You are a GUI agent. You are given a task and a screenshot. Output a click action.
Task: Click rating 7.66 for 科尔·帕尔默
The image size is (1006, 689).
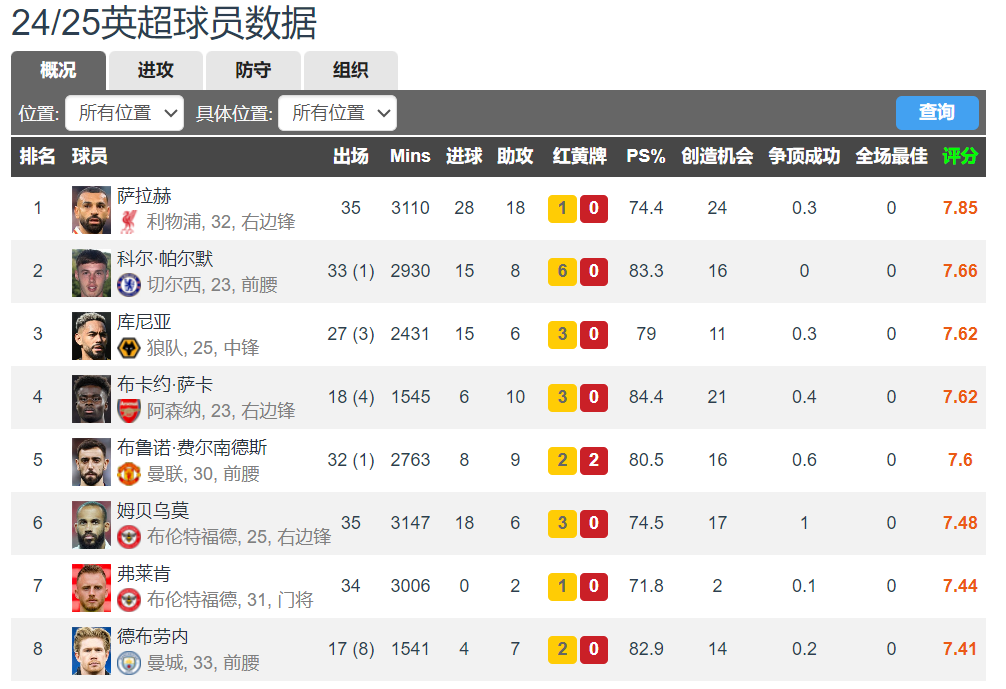point(960,271)
